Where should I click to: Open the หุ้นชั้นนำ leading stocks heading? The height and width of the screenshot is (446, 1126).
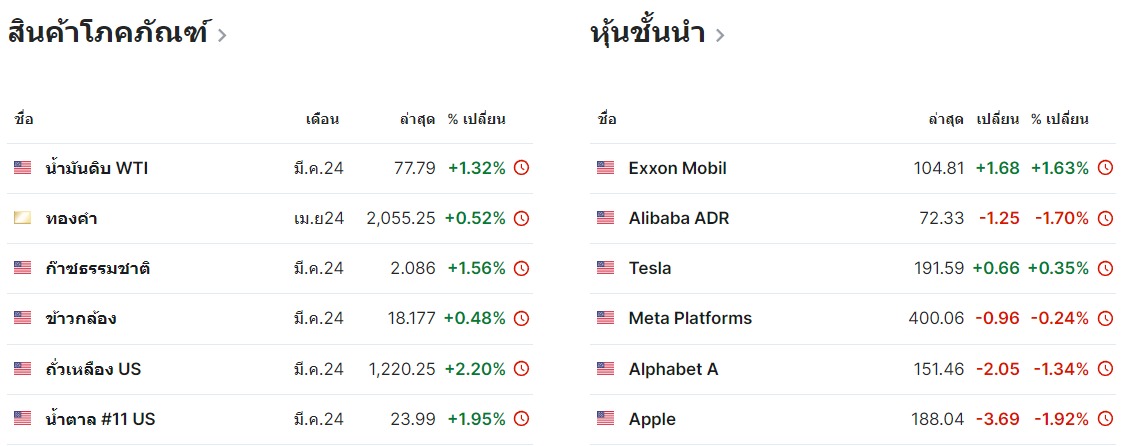tap(647, 33)
